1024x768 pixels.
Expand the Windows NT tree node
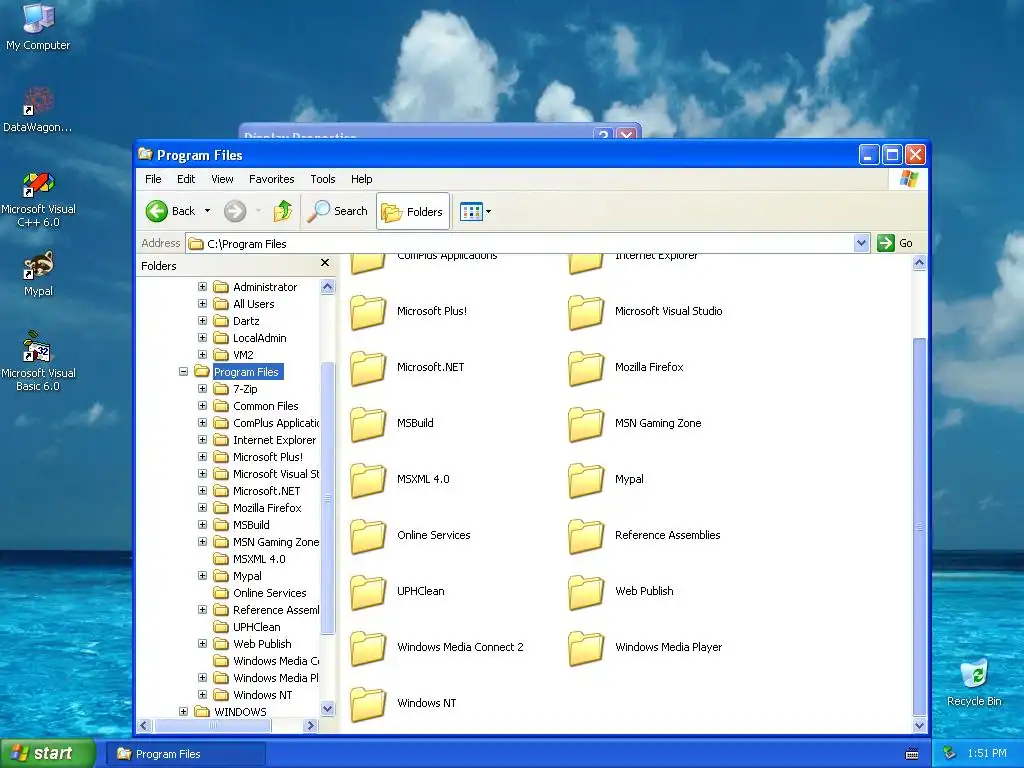point(202,694)
